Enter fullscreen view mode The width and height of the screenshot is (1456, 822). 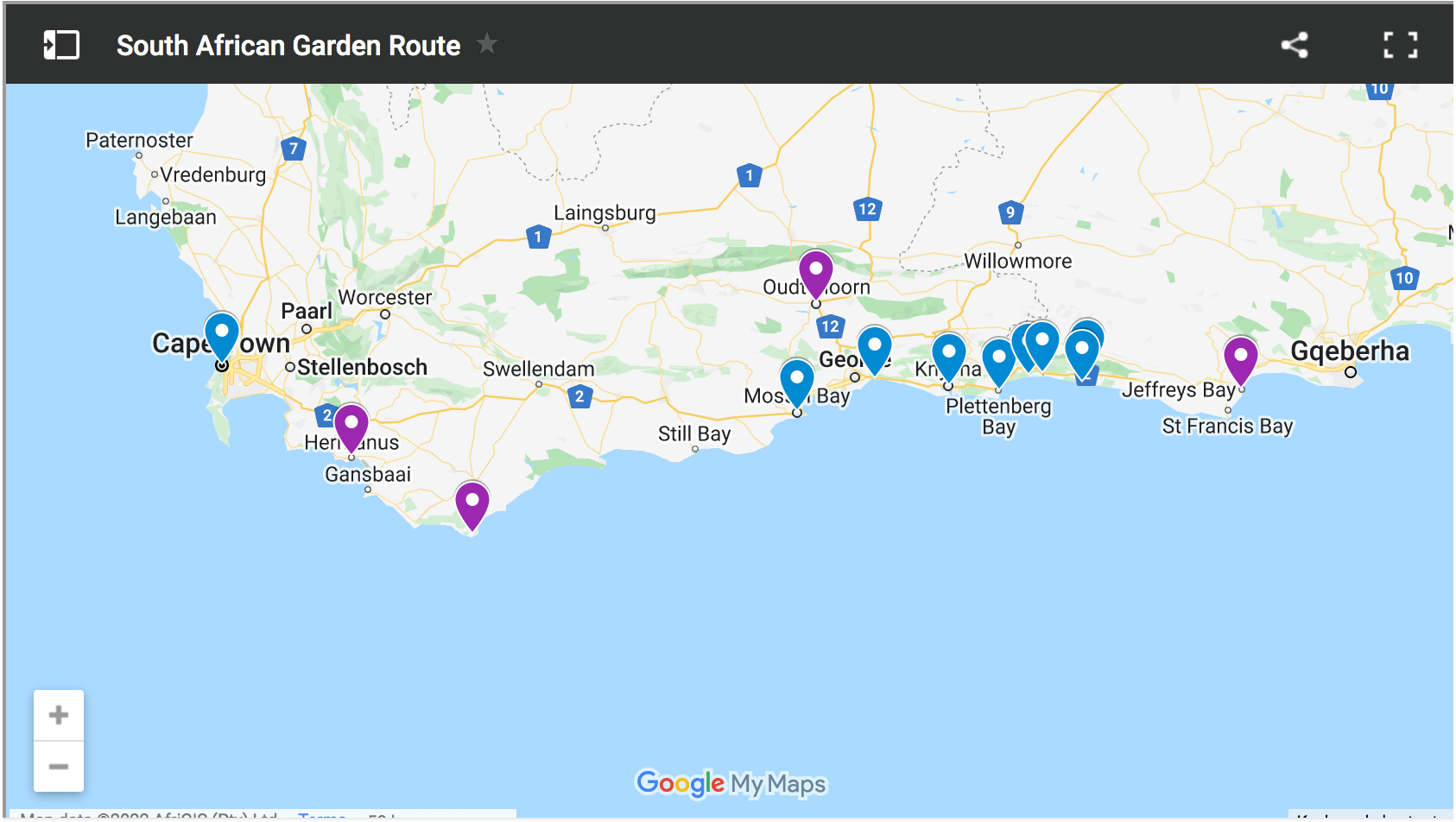tap(1399, 45)
